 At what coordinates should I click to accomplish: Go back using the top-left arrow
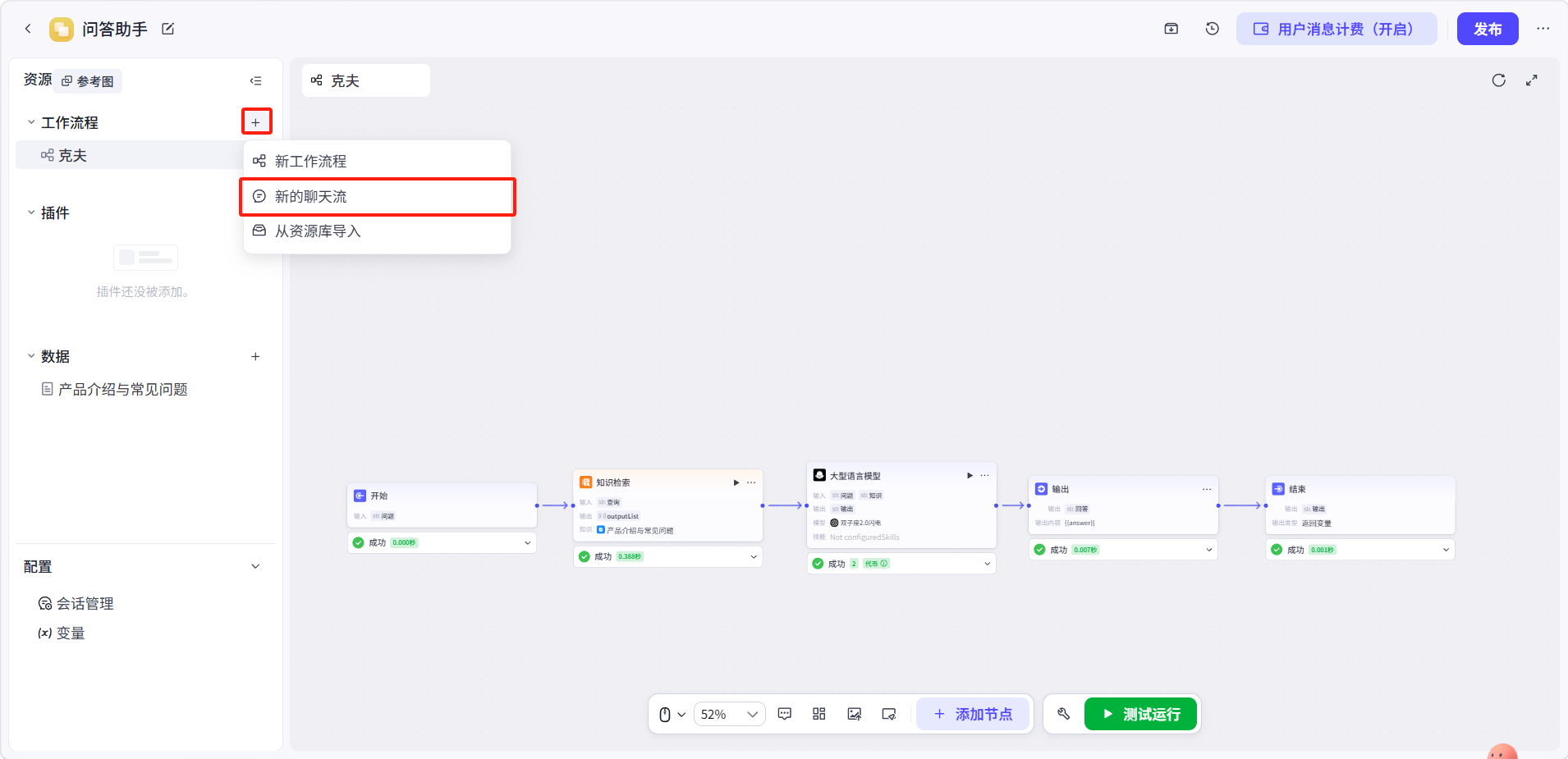click(28, 29)
